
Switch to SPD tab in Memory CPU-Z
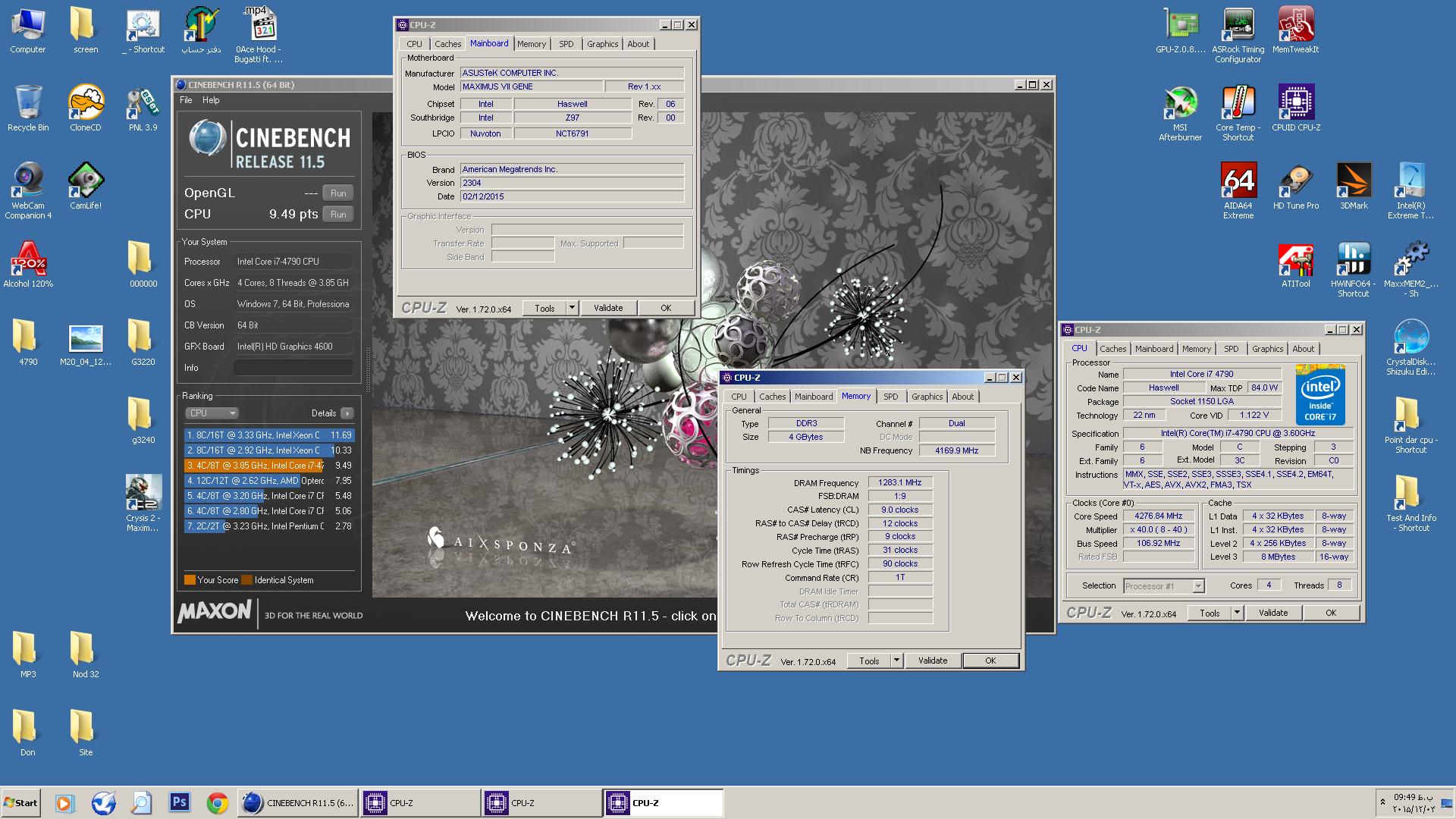pos(890,397)
